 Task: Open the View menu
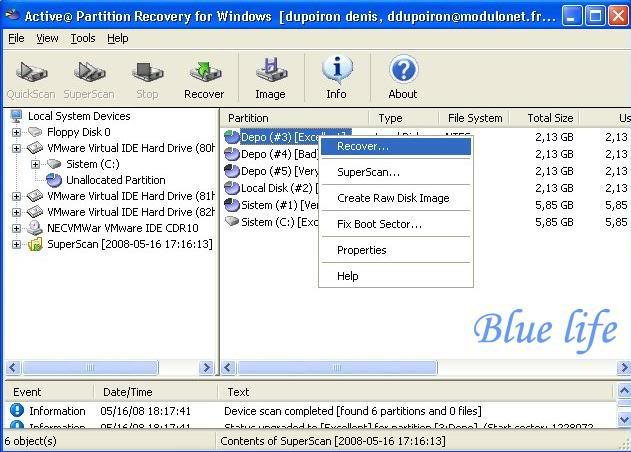pos(47,39)
